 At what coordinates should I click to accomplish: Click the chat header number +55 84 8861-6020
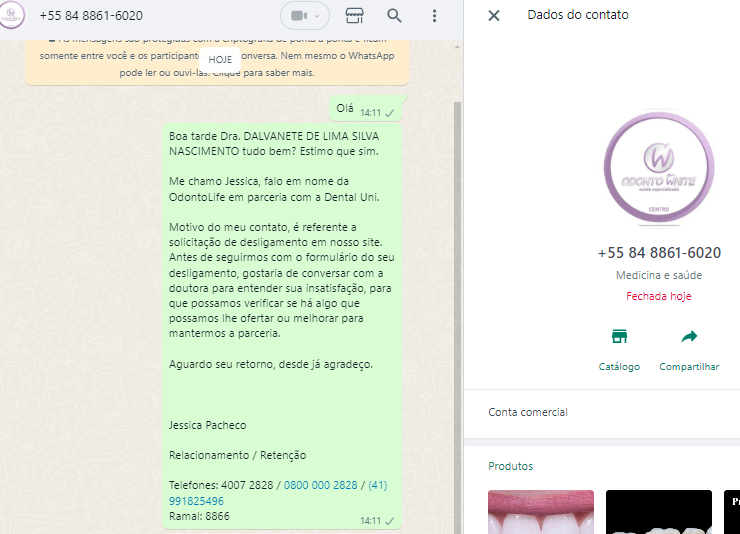pos(91,16)
